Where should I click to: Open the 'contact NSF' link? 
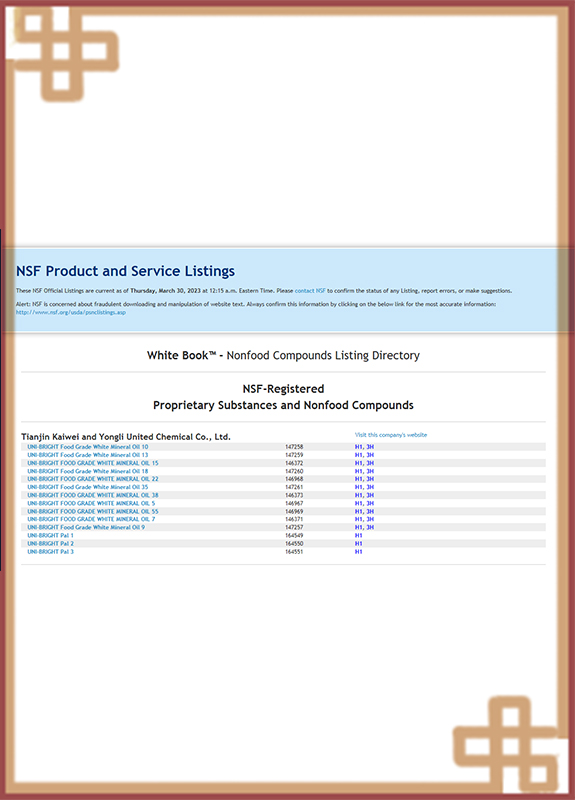point(310,291)
